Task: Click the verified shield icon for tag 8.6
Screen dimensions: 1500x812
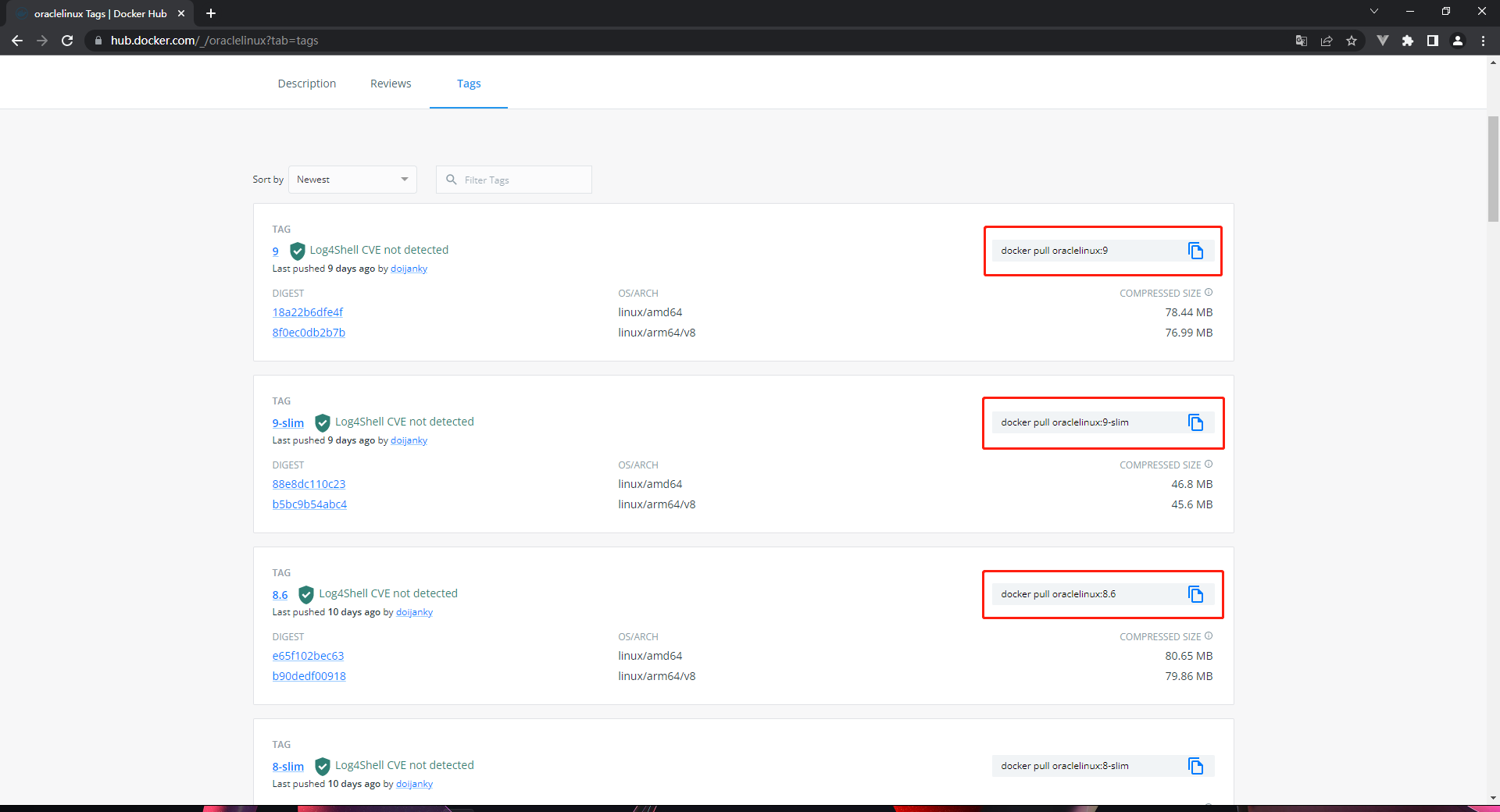Action: (x=306, y=594)
